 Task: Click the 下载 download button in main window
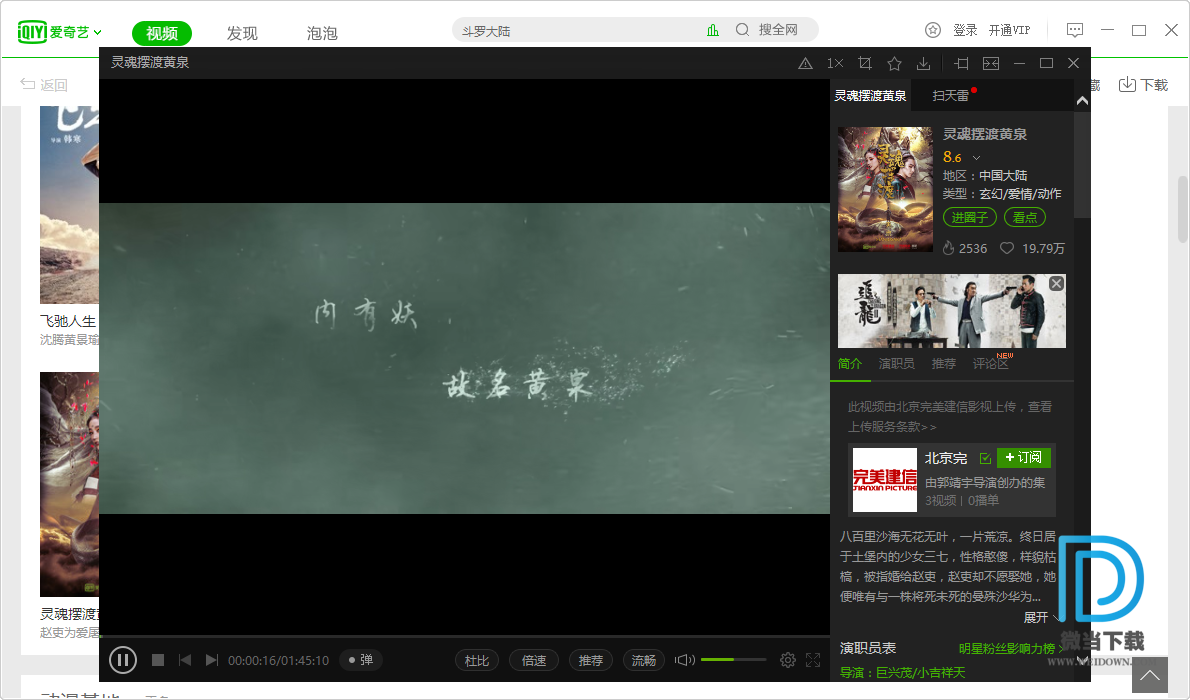[1143, 84]
